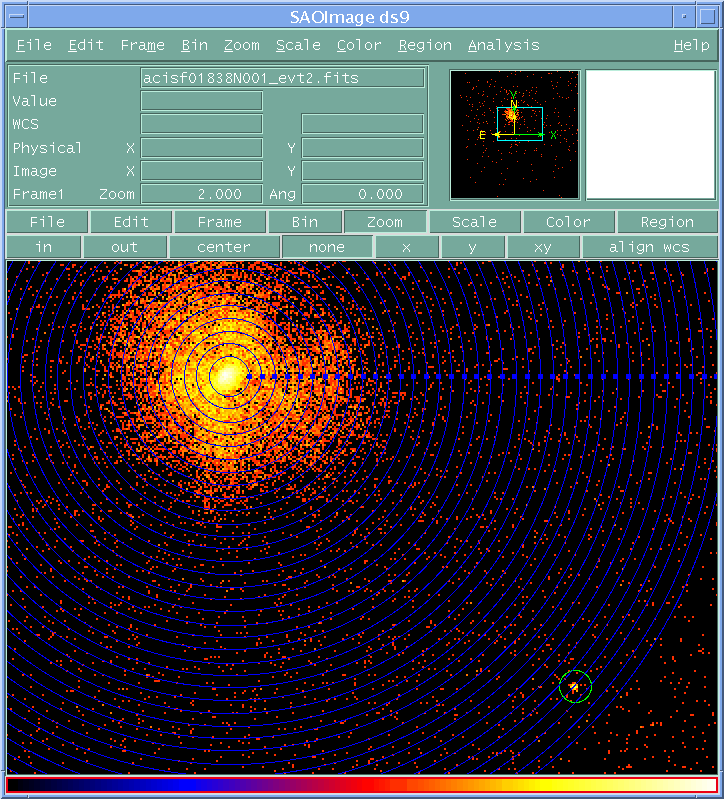Click the Bin button in button bar
Screen dimensions: 724x799
point(305,222)
